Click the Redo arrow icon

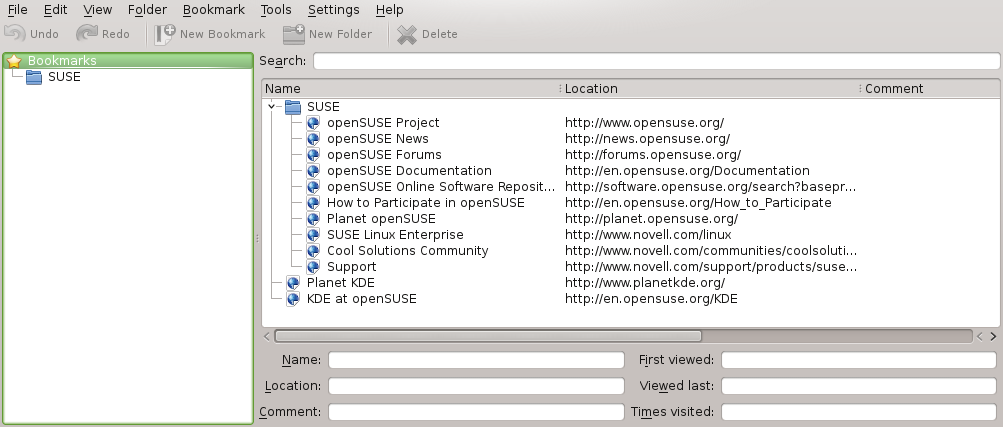pyautogui.click(x=87, y=34)
